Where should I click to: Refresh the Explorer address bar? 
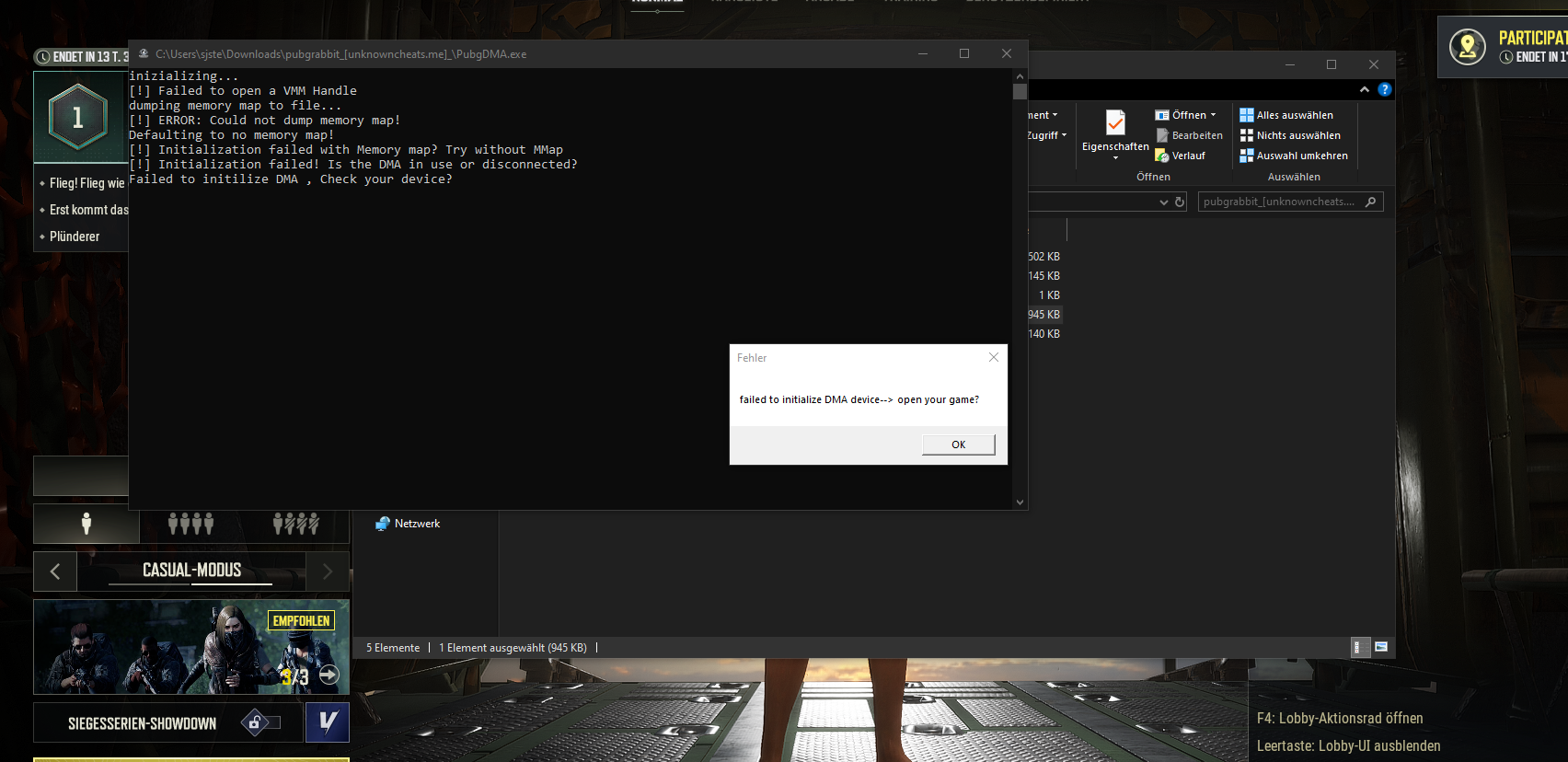tap(1180, 202)
